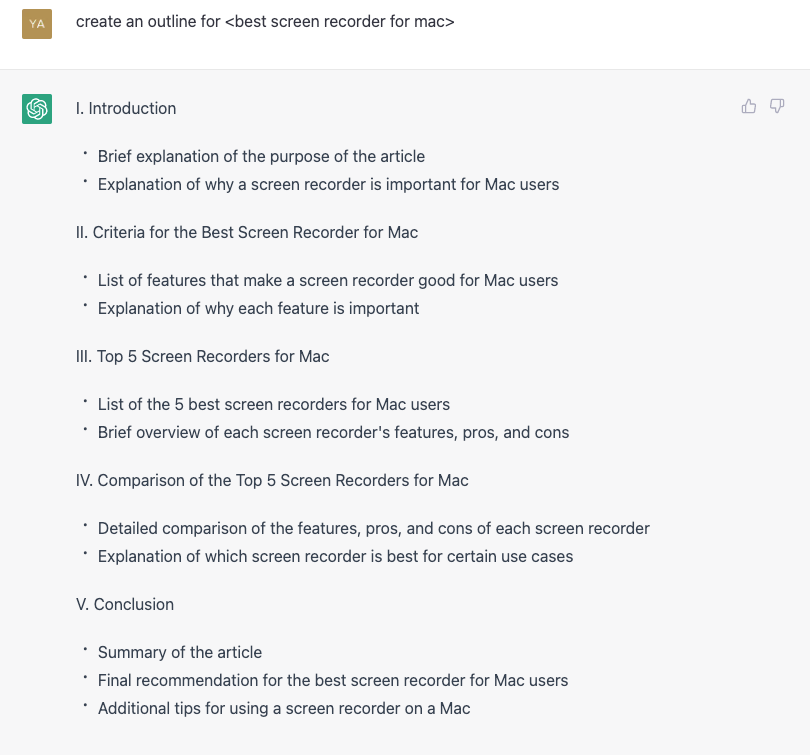810x755 pixels.
Task: Click the 'I. Introduction' heading
Action: coord(126,108)
